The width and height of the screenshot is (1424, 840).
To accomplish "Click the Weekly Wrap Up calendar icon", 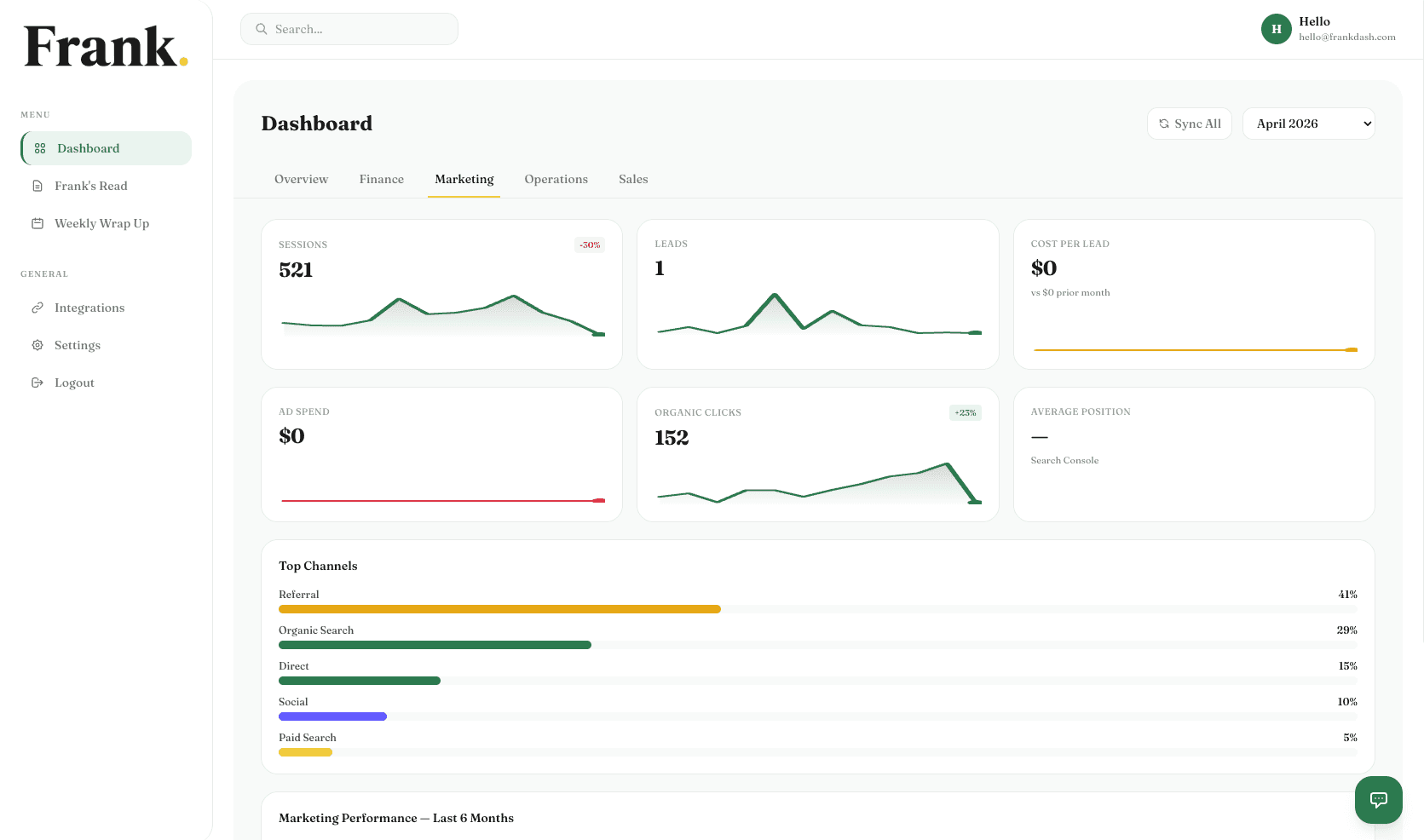I will 37,223.
